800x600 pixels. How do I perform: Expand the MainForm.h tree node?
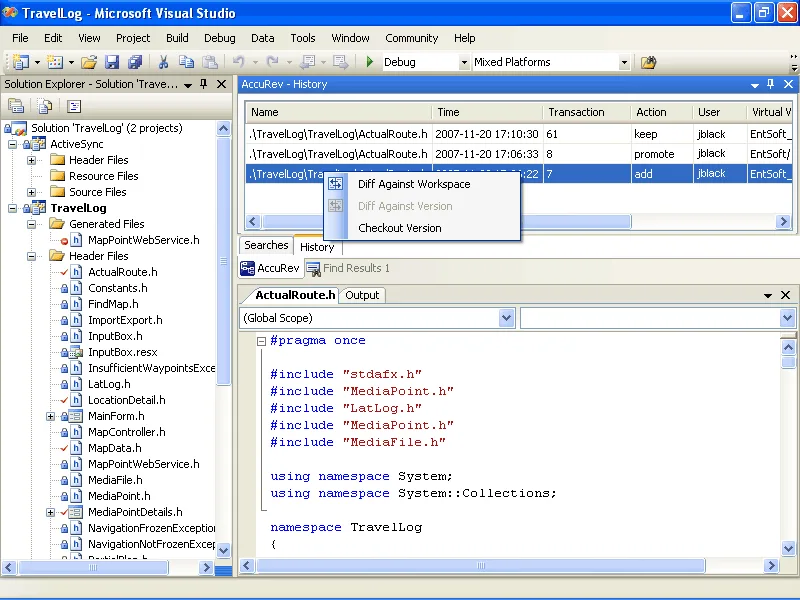[51, 416]
